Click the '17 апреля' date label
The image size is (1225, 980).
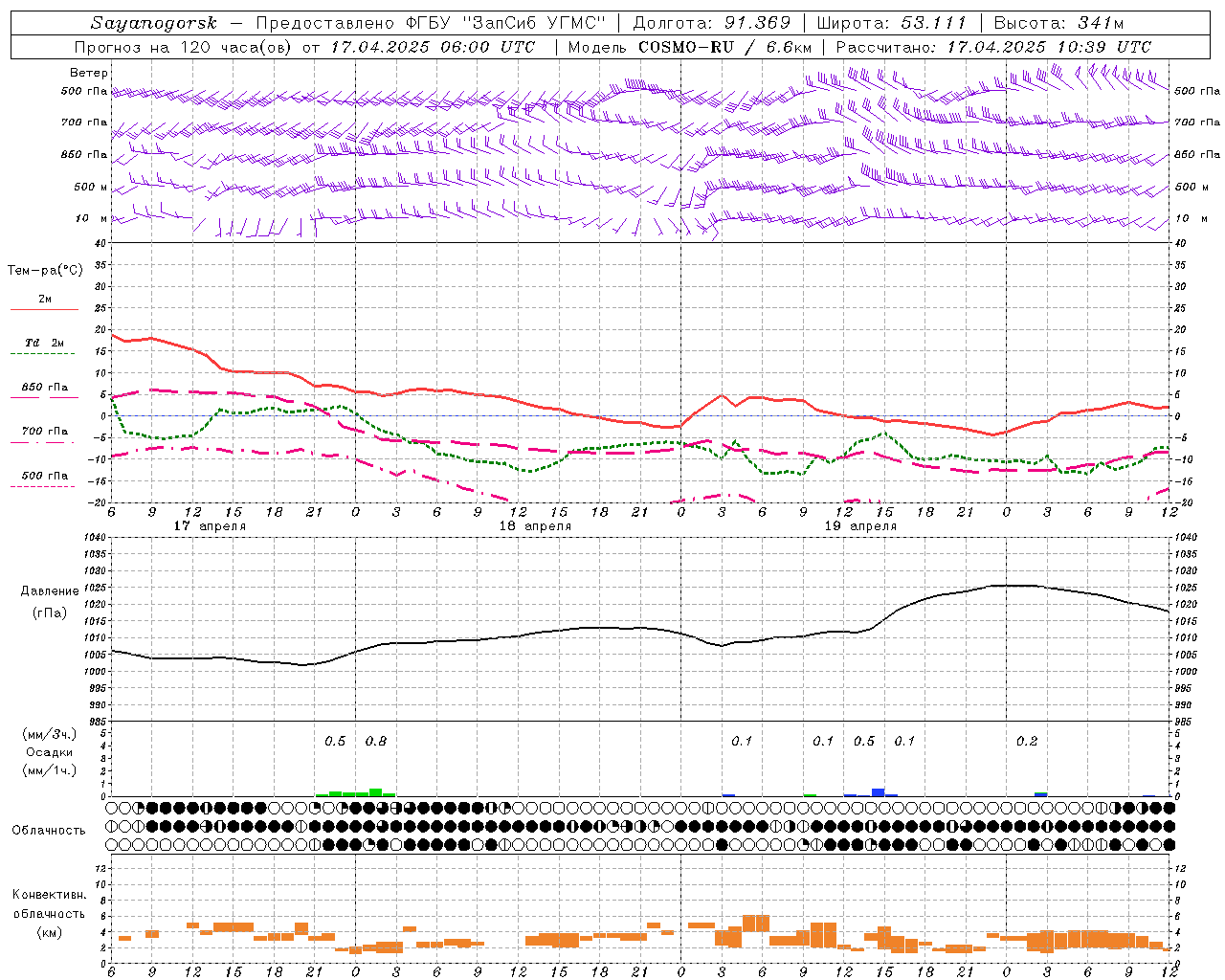point(210,526)
